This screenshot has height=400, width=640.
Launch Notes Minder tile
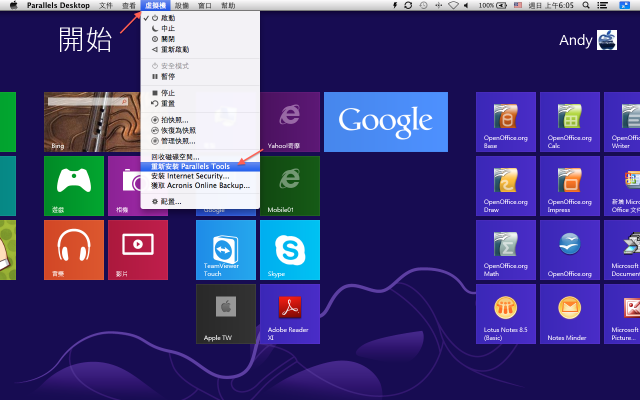(x=570, y=314)
